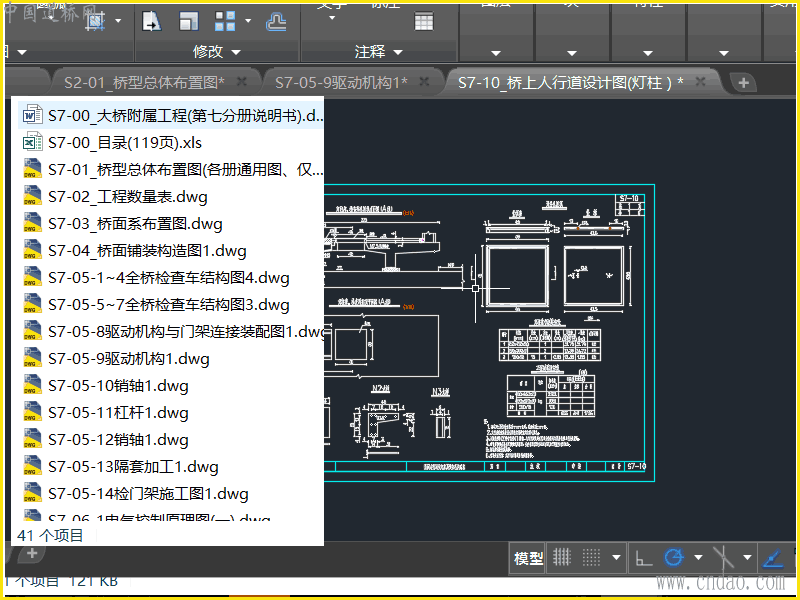Close the S7-05-9驱动机构1 tab
Image resolution: width=800 pixels, height=600 pixels.
(424, 82)
